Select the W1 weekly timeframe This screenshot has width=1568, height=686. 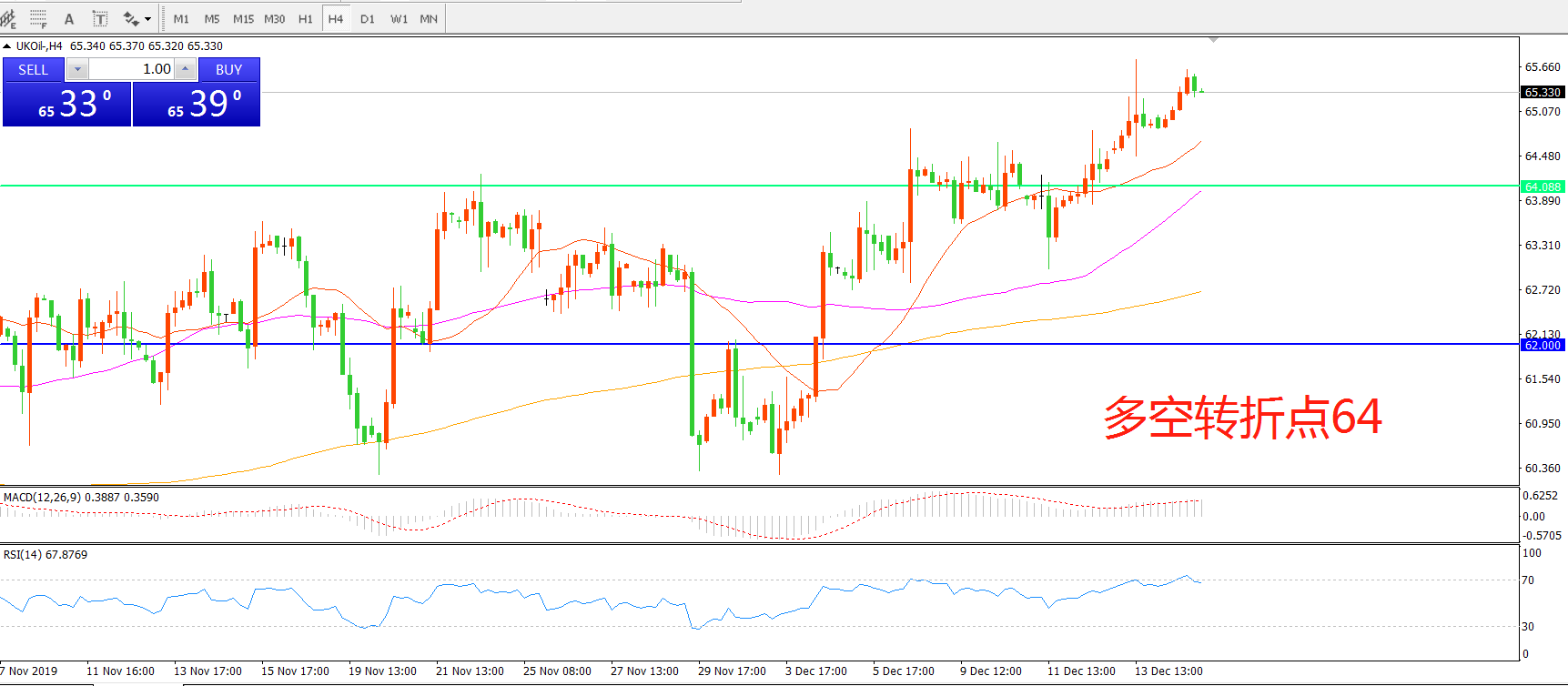[399, 18]
